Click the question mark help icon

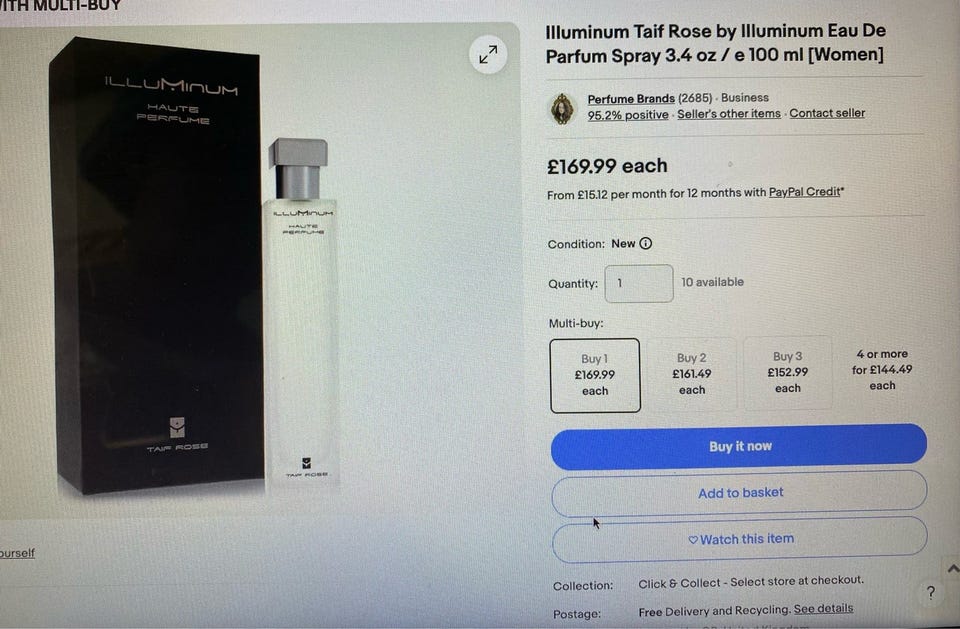[931, 592]
